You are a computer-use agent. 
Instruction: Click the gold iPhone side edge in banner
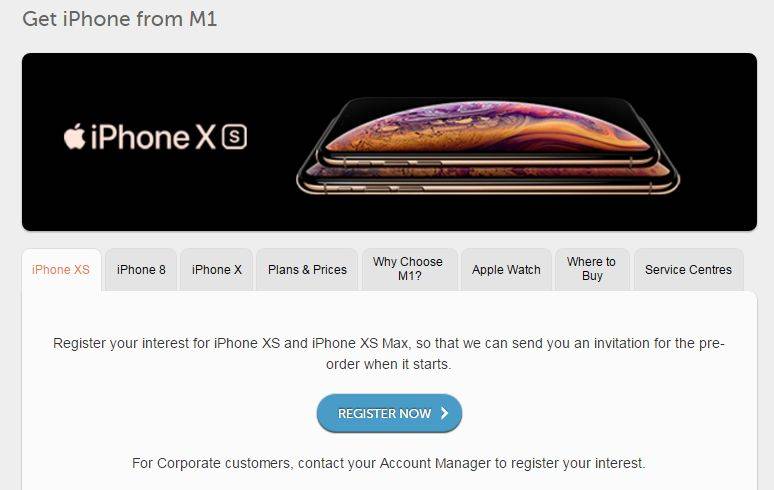(488, 188)
